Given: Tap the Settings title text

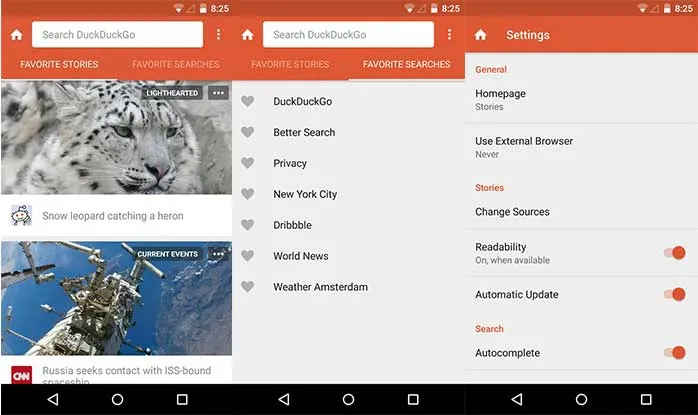Looking at the screenshot, I should [528, 35].
